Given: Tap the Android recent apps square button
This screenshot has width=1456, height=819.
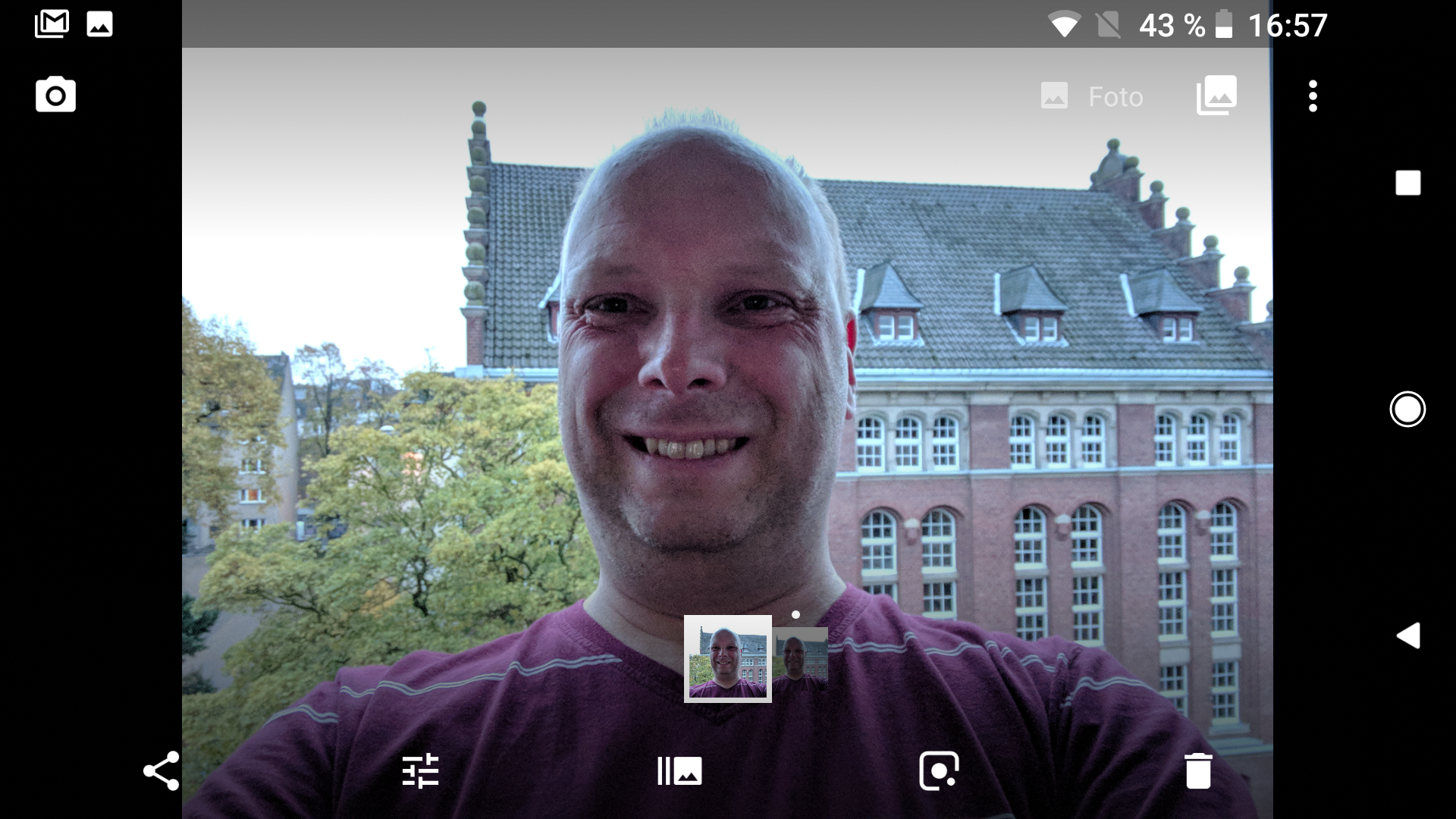Looking at the screenshot, I should point(1408,183).
